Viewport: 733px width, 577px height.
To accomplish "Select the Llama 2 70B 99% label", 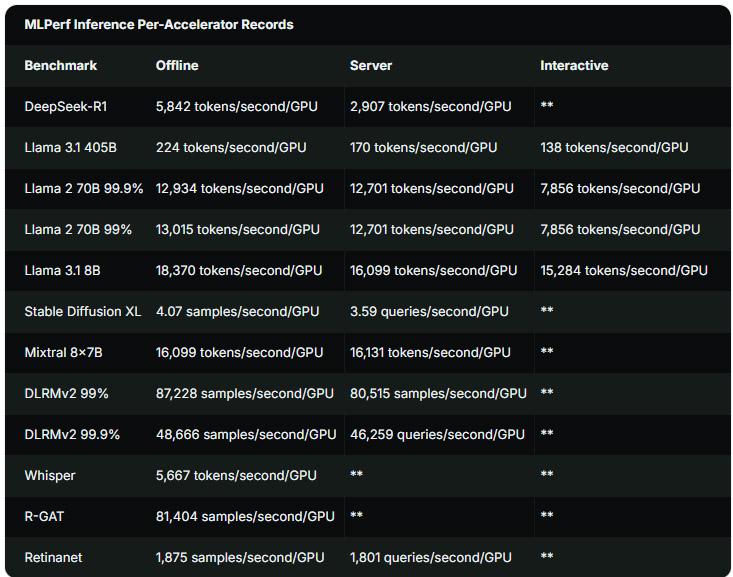I will (x=78, y=230).
